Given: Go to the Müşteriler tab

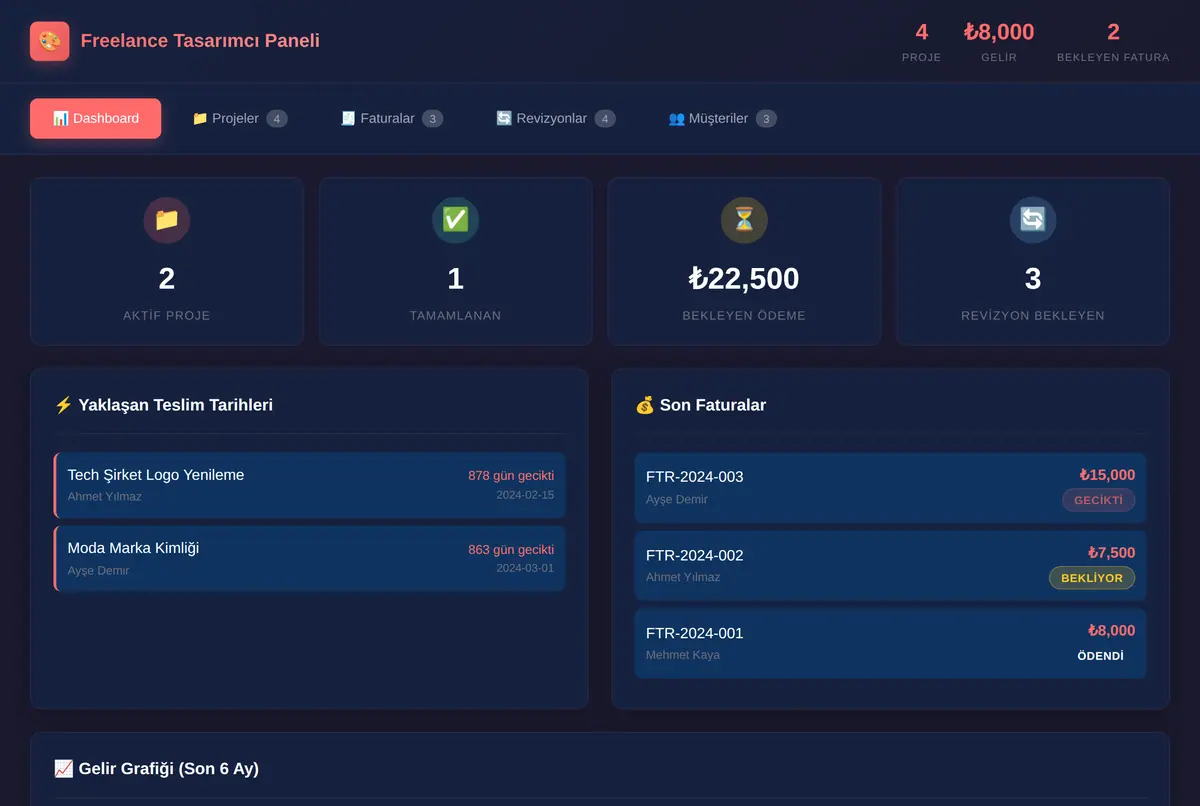Looking at the screenshot, I should [x=722, y=118].
